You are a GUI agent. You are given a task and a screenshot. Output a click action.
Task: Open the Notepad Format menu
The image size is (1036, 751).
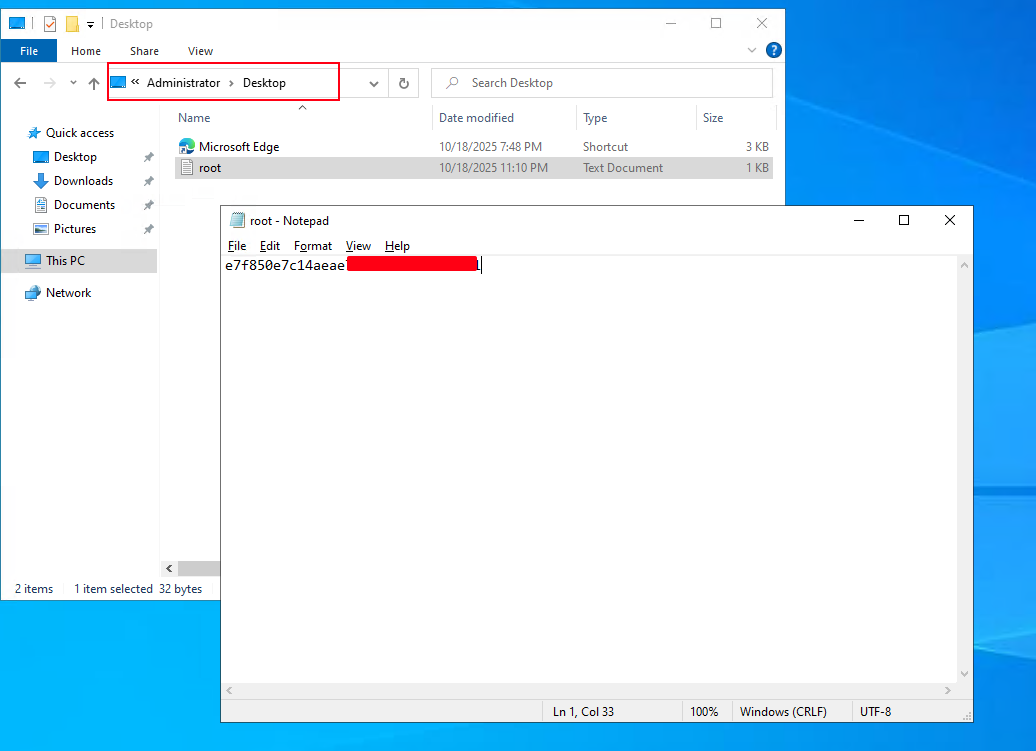(313, 246)
